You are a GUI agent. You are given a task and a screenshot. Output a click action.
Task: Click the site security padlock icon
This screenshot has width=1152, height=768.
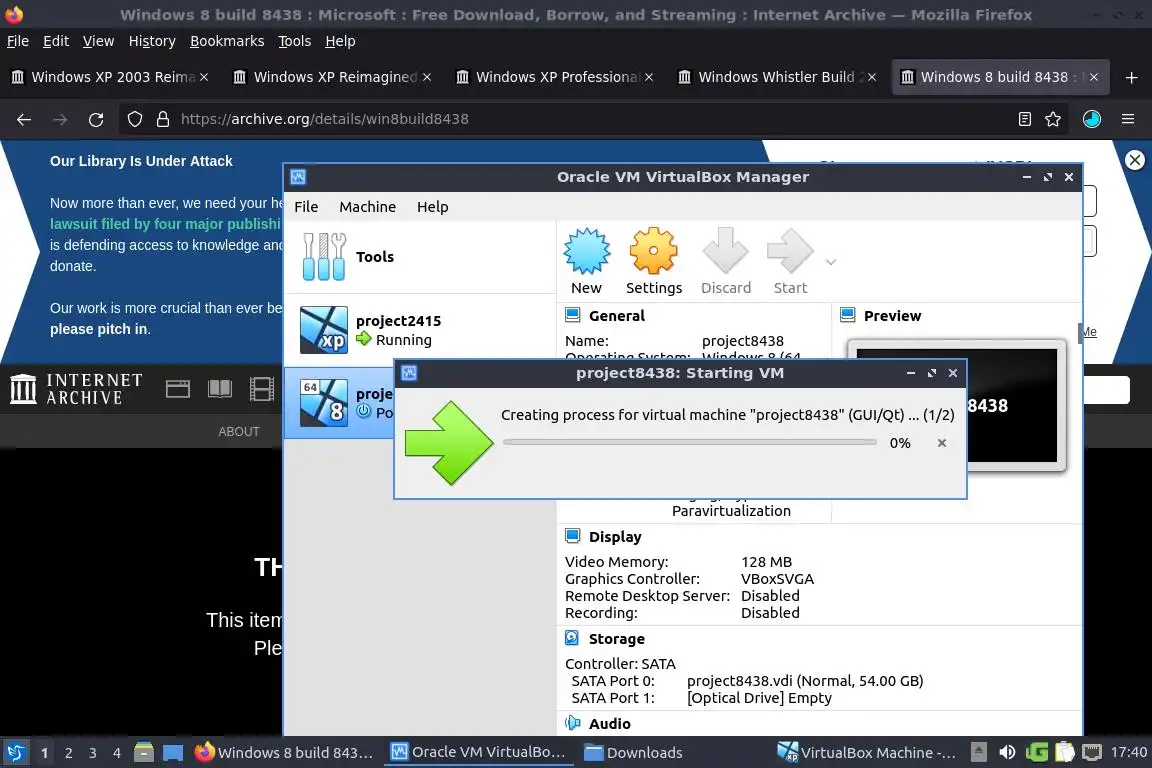[x=163, y=119]
